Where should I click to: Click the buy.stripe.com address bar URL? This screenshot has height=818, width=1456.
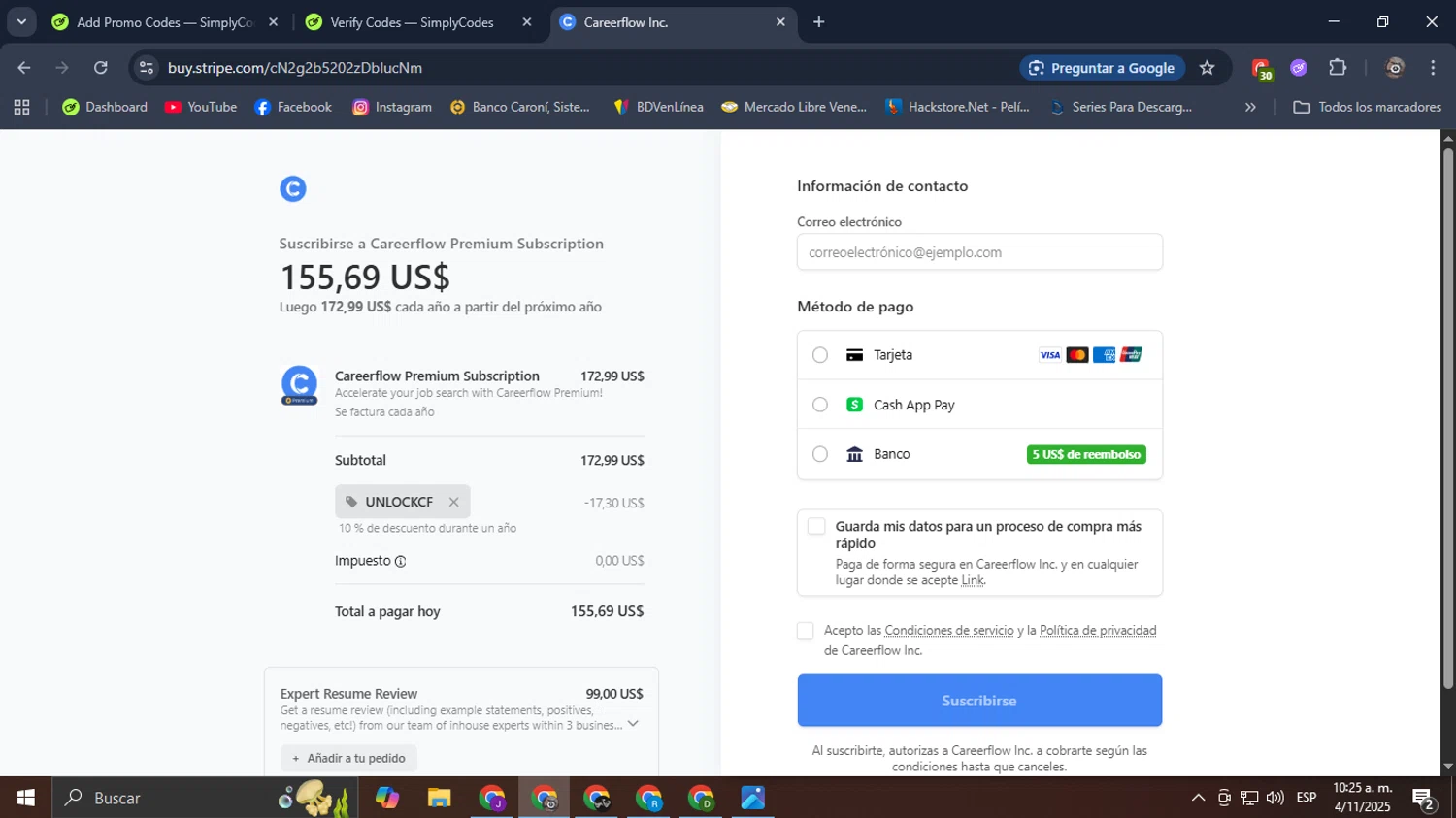click(x=295, y=68)
